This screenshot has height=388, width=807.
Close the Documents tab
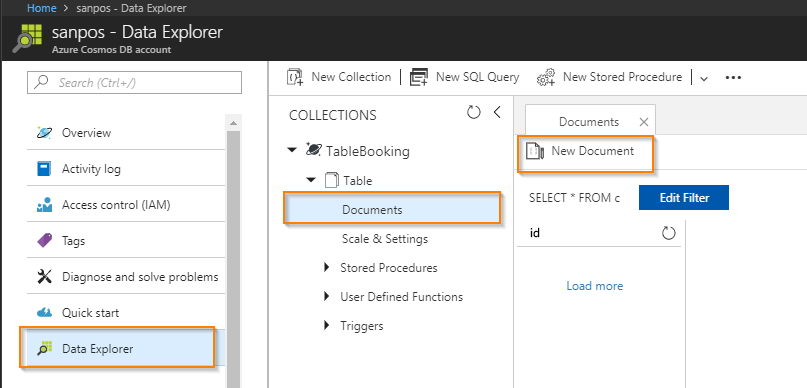click(643, 122)
